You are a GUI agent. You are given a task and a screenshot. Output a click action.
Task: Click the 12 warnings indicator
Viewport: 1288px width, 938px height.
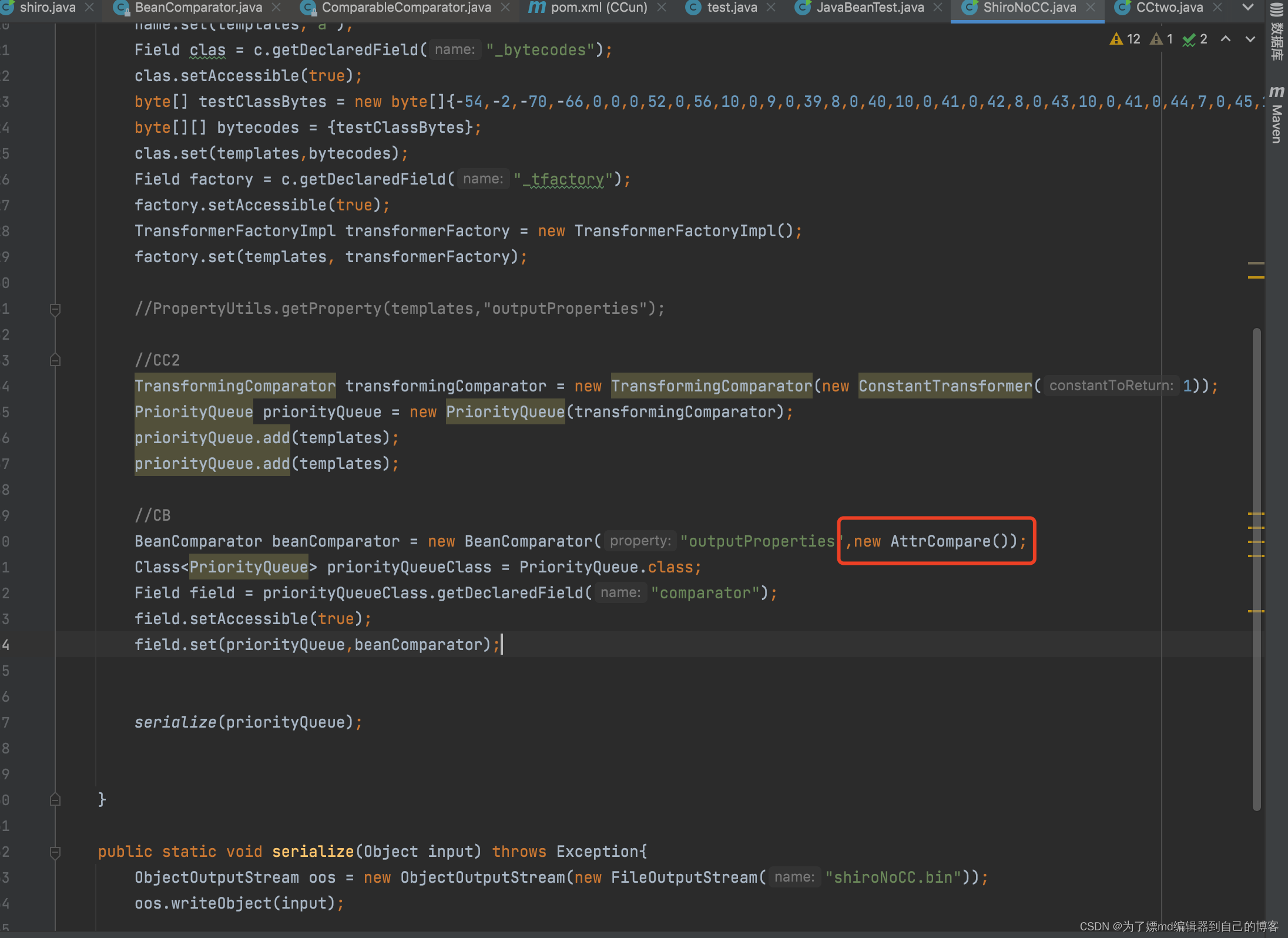[1125, 39]
